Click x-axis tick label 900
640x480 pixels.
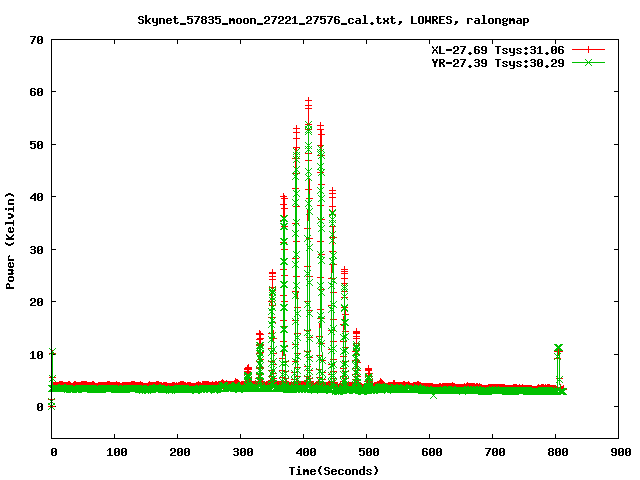[620, 452]
